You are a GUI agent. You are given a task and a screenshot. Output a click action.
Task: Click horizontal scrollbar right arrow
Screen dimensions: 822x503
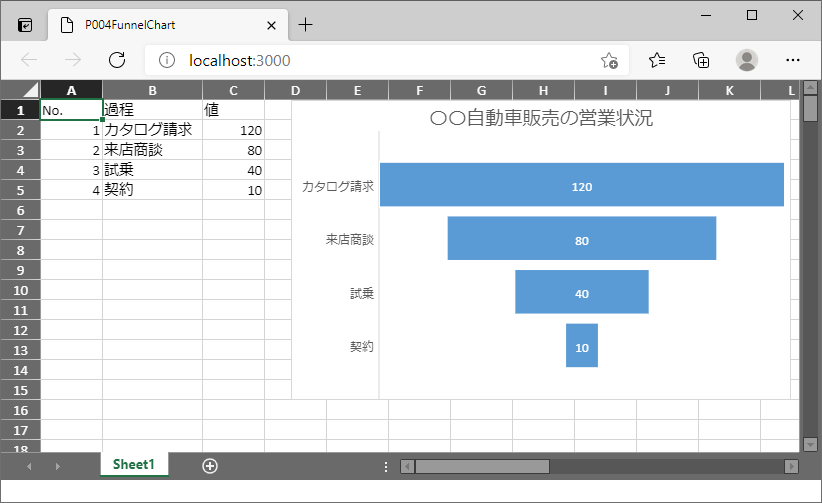tap(792, 466)
